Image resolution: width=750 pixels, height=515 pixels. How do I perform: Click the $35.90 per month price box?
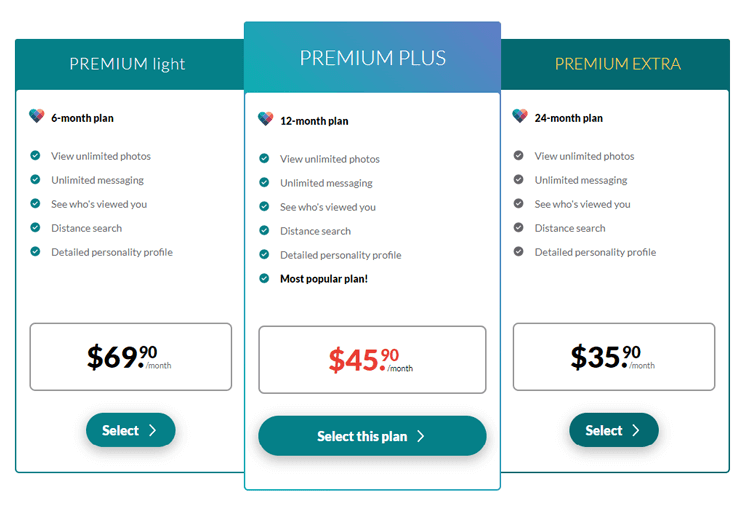point(614,357)
